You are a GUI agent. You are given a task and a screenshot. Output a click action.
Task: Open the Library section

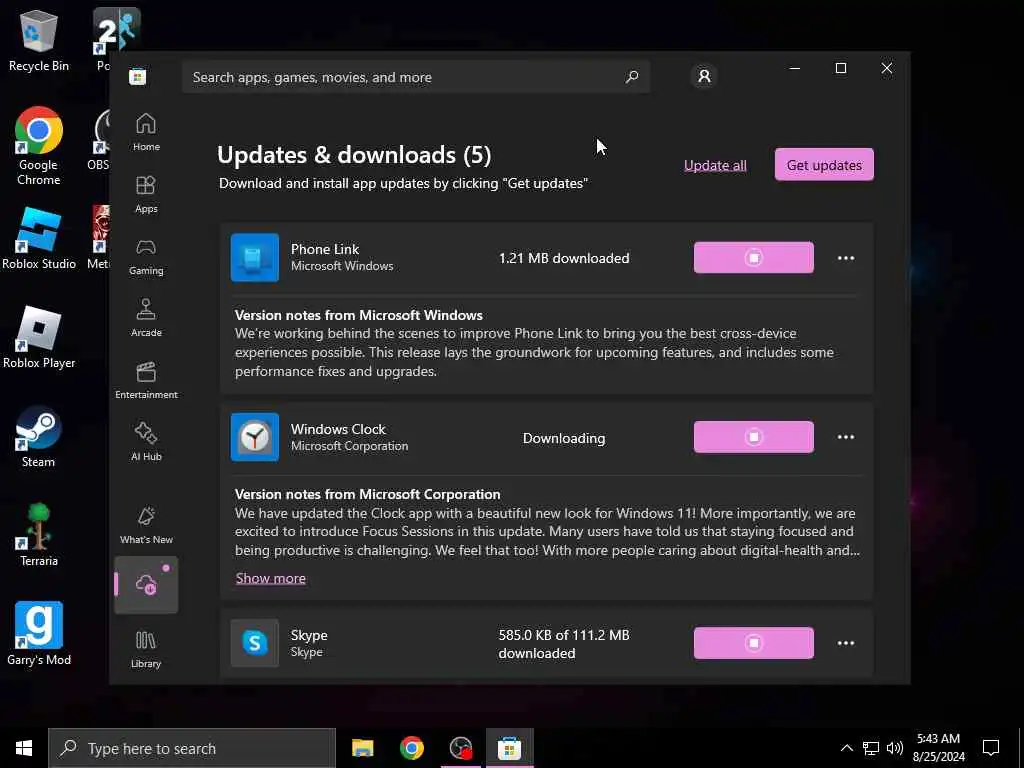(x=146, y=649)
